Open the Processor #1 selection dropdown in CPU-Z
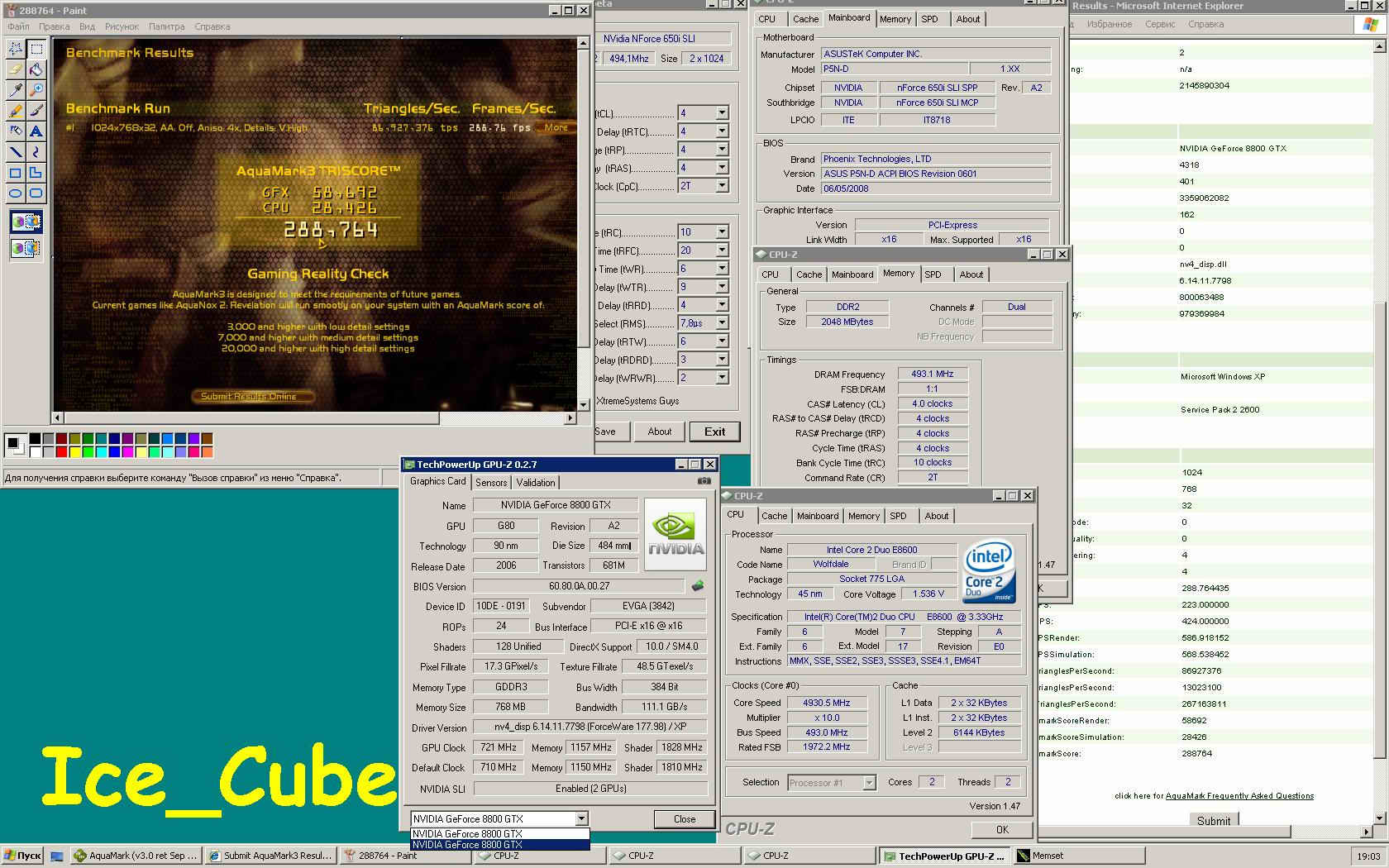 (x=869, y=782)
